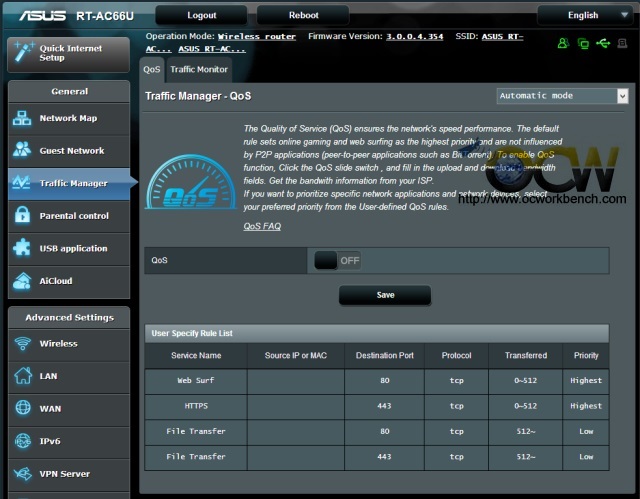The width and height of the screenshot is (640, 499).
Task: Open WAN advanced settings
Action: click(x=69, y=408)
